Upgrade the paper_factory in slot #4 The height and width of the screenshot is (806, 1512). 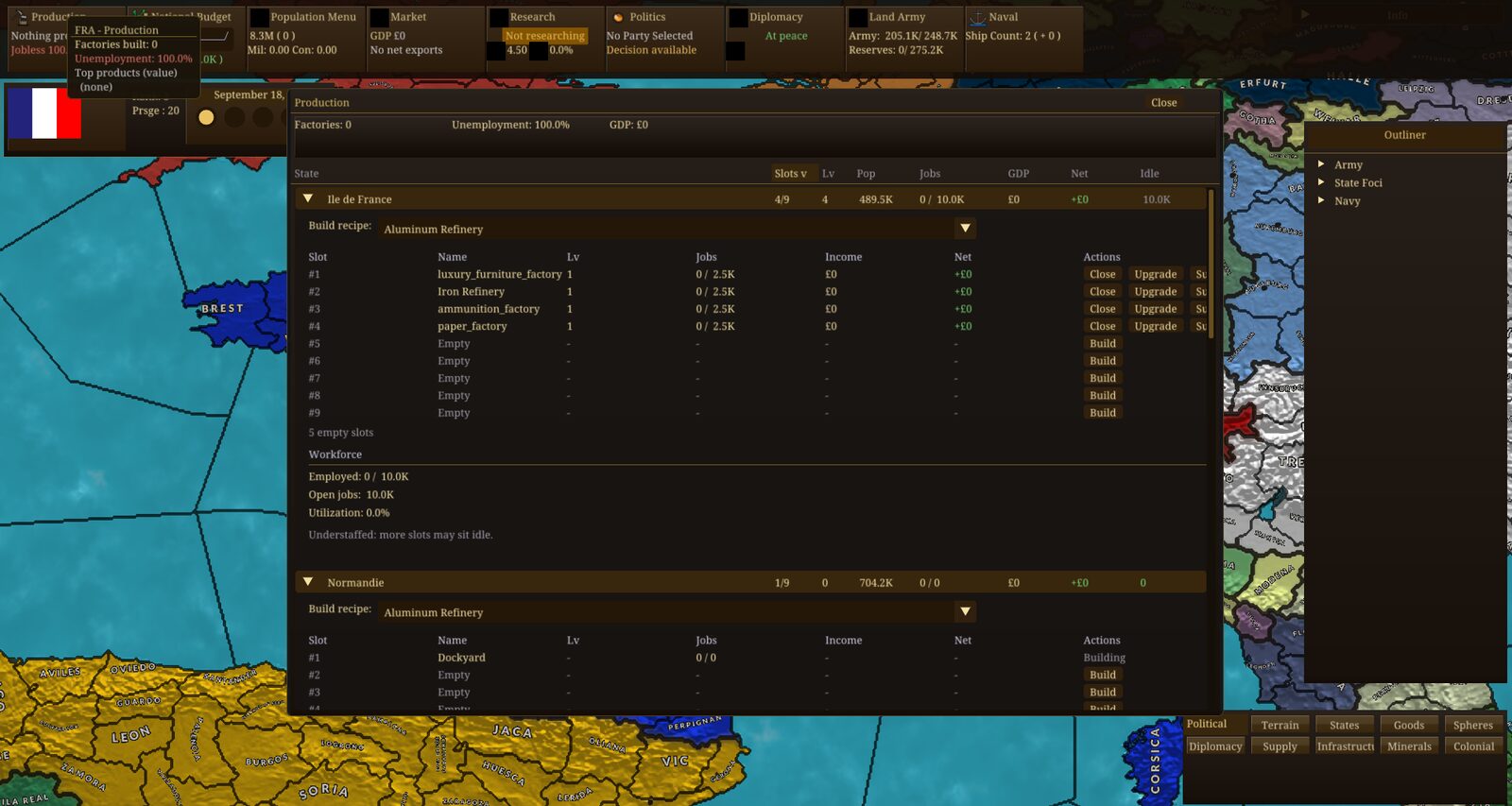click(1155, 326)
